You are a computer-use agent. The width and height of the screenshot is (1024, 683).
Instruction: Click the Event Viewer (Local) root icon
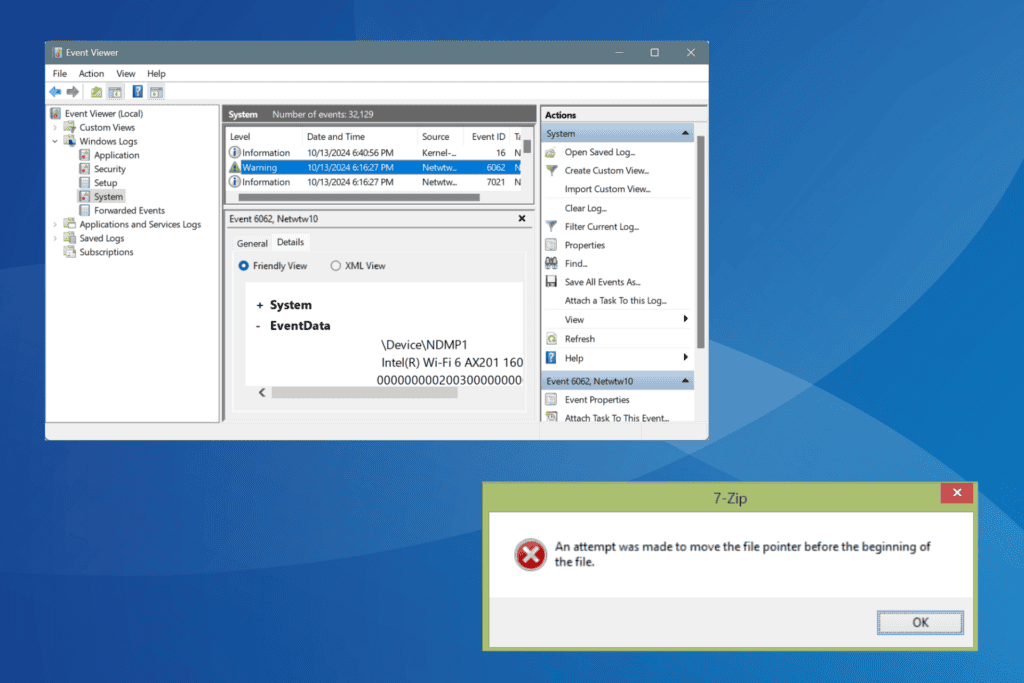[56, 113]
